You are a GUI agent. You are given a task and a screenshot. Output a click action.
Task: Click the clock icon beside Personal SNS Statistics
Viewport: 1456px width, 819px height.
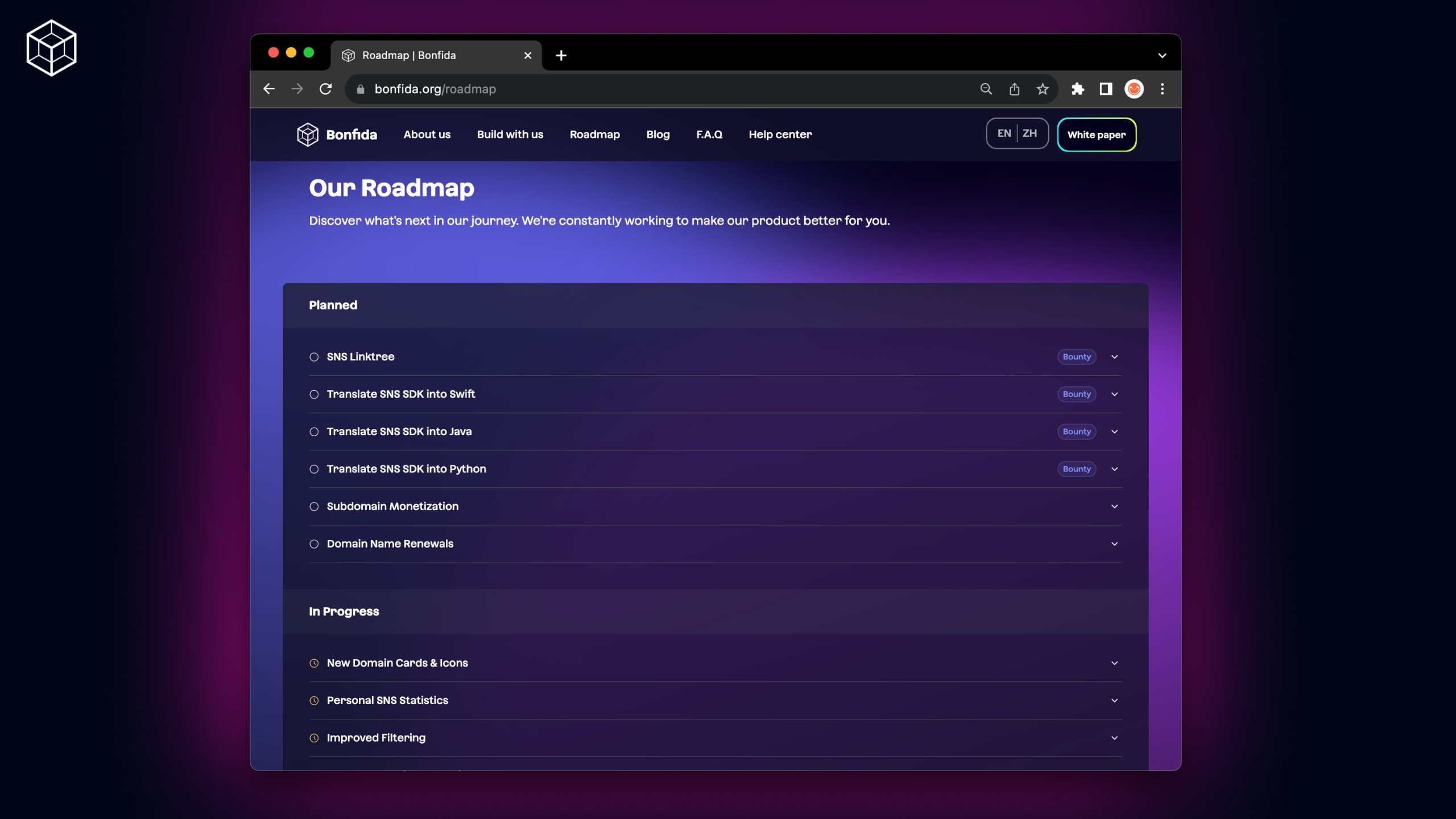click(314, 700)
